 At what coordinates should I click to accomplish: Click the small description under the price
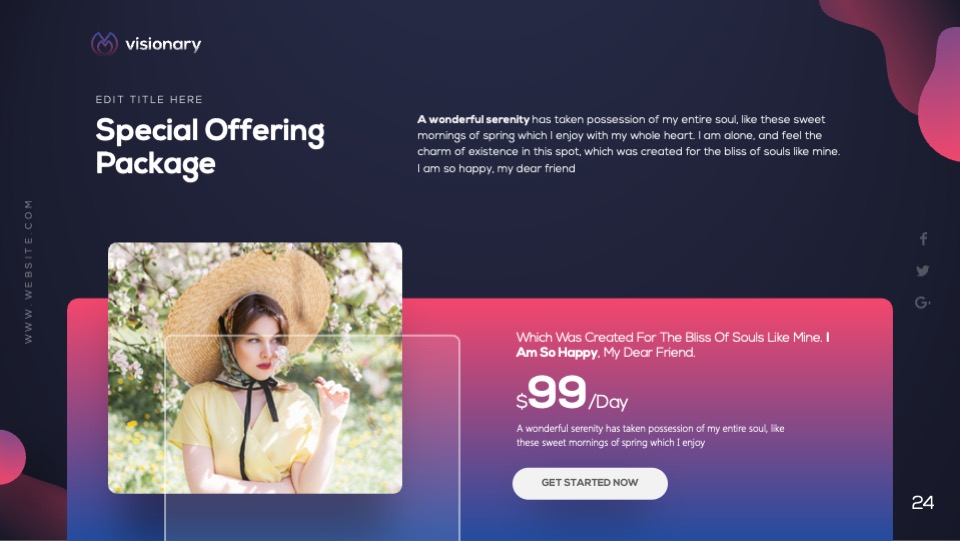coord(650,436)
